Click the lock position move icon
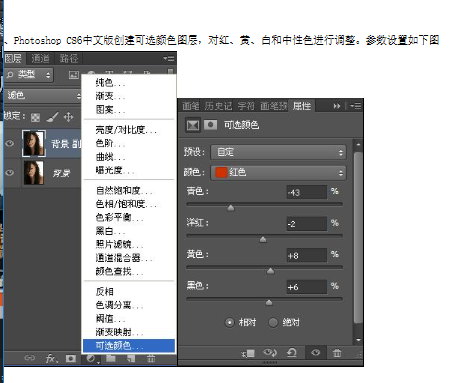The width and height of the screenshot is (460, 383). tap(68, 117)
